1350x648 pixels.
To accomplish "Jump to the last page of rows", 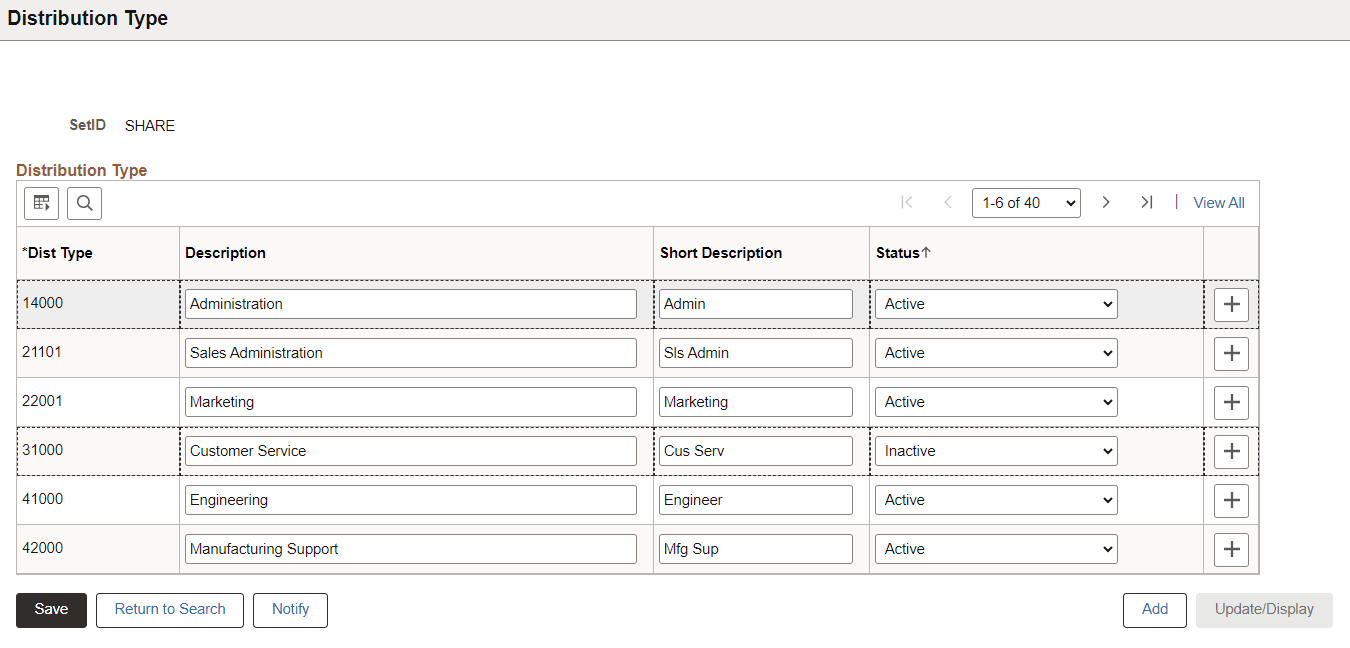I will point(1146,202).
